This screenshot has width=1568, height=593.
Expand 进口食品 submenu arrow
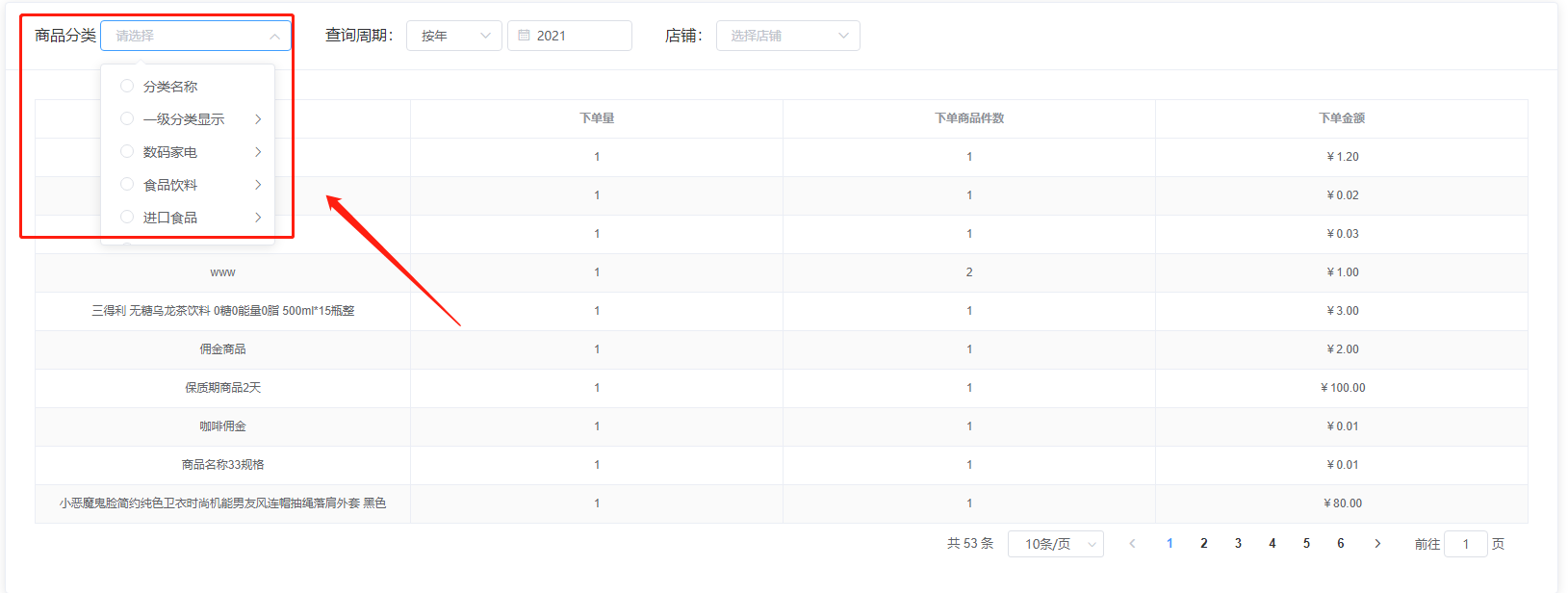(258, 218)
